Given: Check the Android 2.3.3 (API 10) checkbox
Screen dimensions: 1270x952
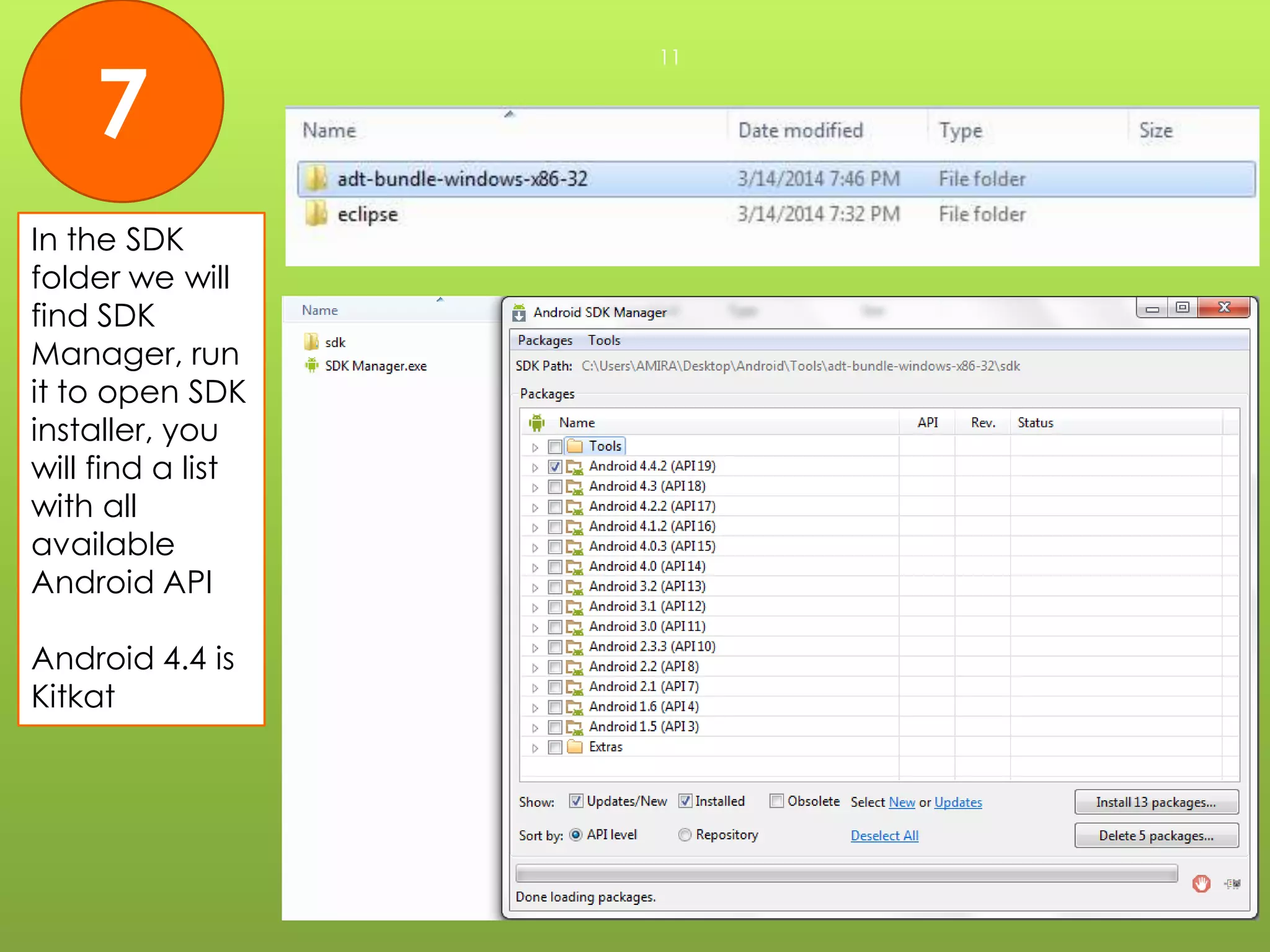Looking at the screenshot, I should point(555,647).
